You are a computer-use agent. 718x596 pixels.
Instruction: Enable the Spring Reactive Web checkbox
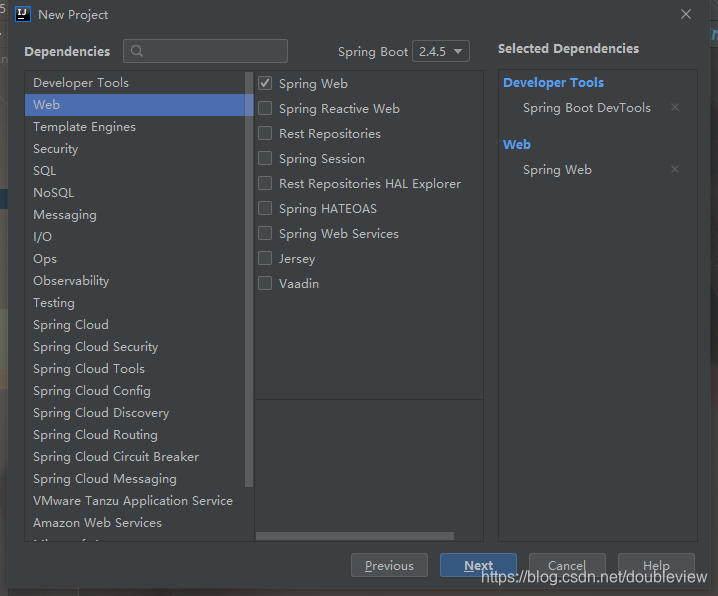(265, 108)
